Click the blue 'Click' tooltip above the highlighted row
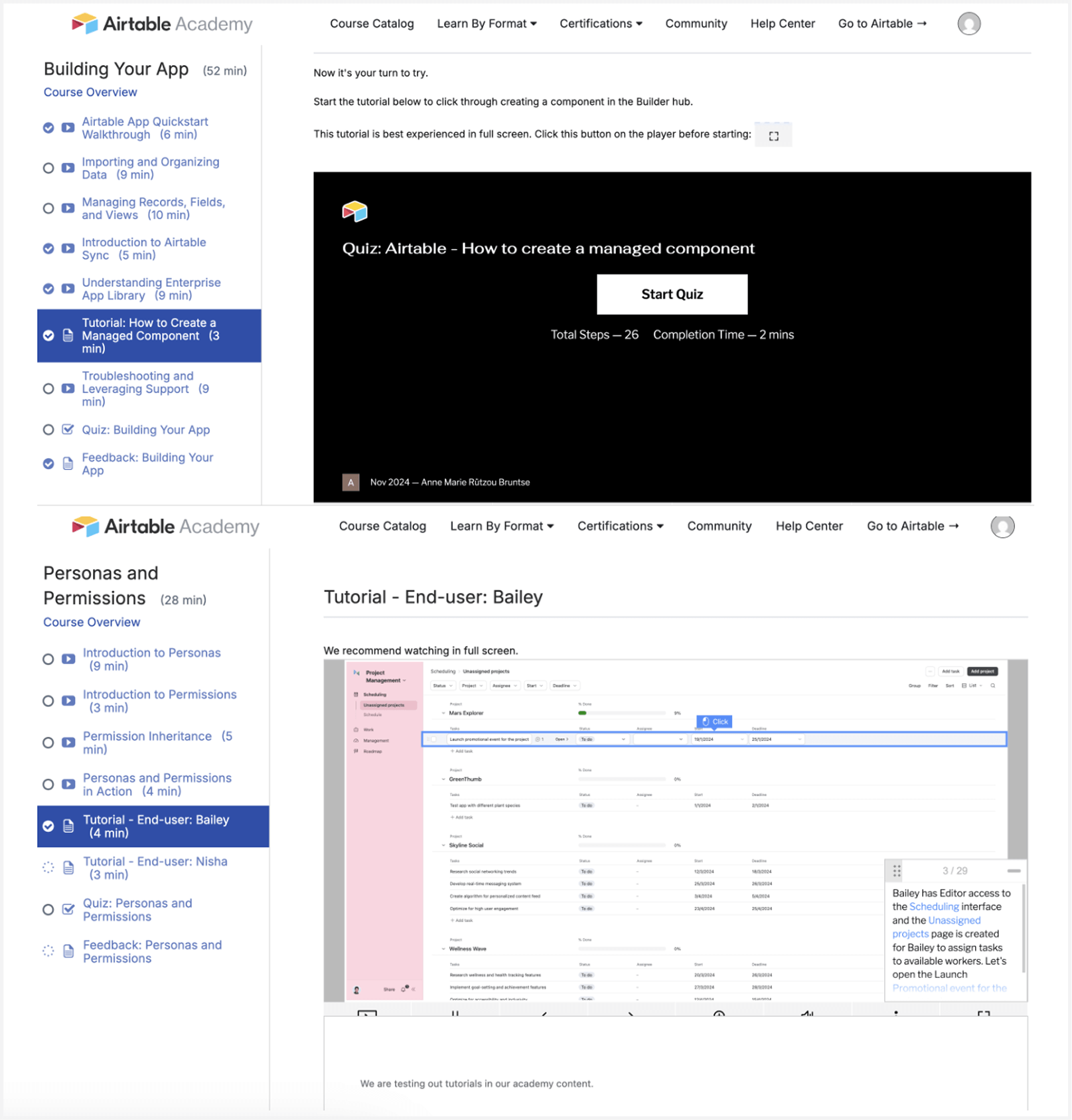Screen dimensions: 1072x1120 (714, 722)
